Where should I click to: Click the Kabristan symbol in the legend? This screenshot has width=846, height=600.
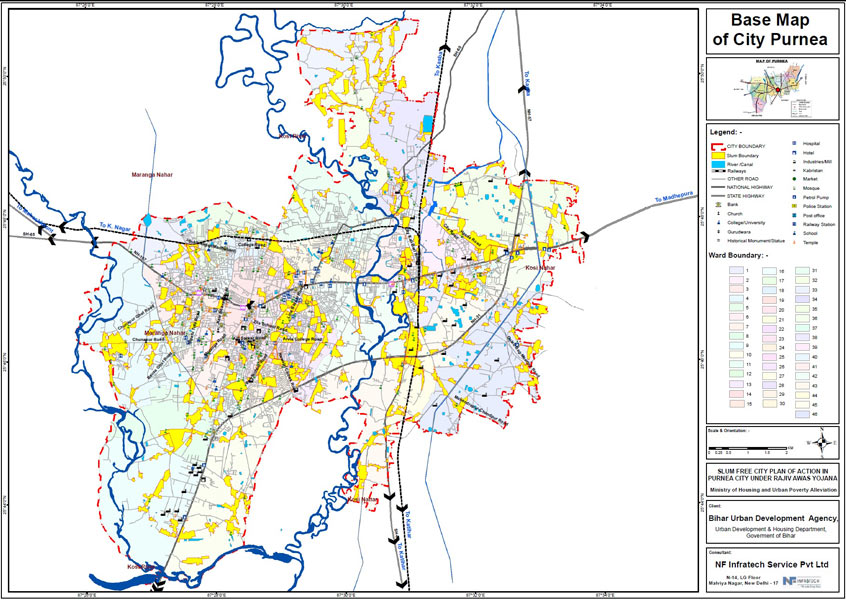point(794,170)
